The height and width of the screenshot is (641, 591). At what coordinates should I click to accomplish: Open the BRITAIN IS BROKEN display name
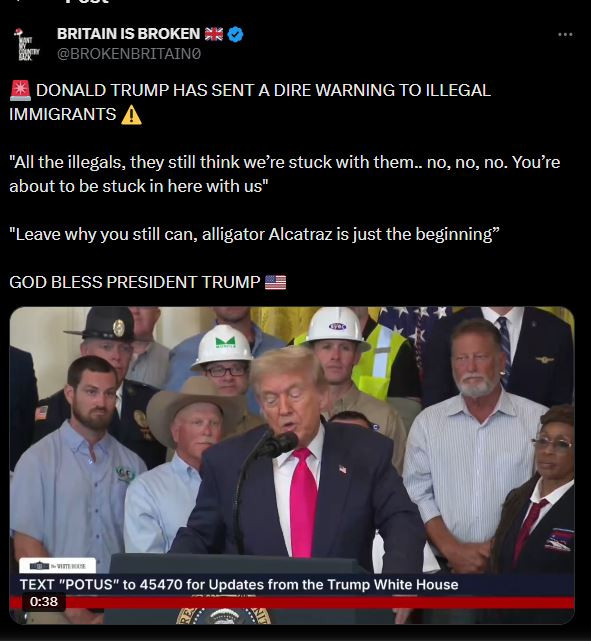(128, 34)
